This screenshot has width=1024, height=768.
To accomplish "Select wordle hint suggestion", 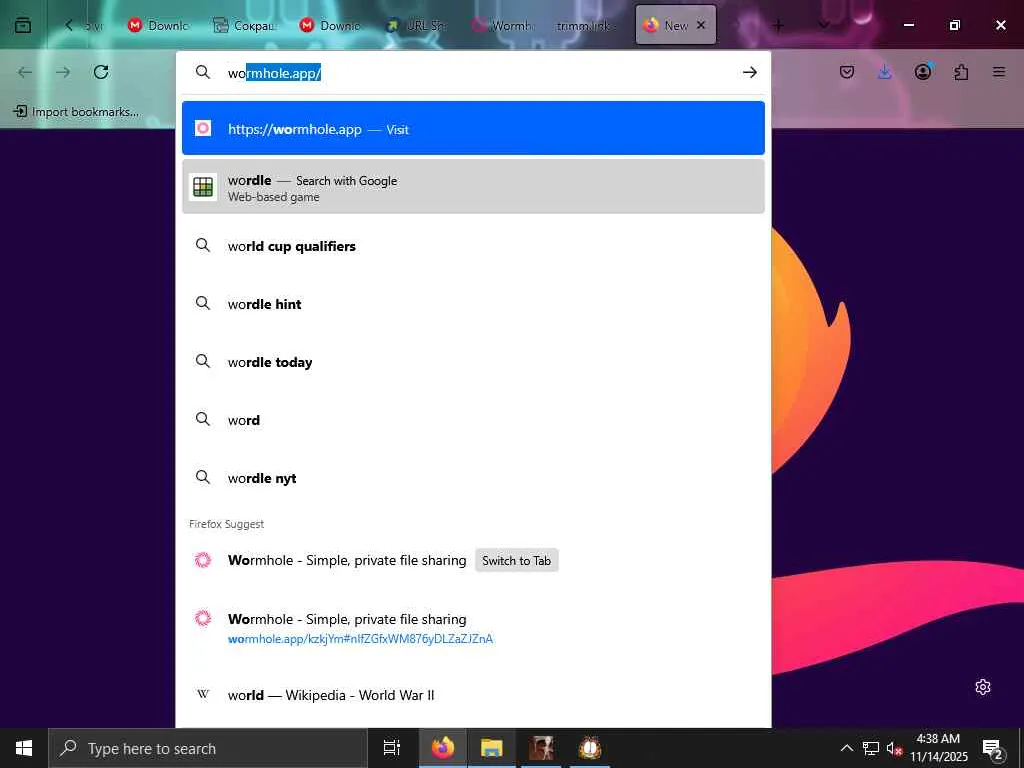I will tap(473, 304).
